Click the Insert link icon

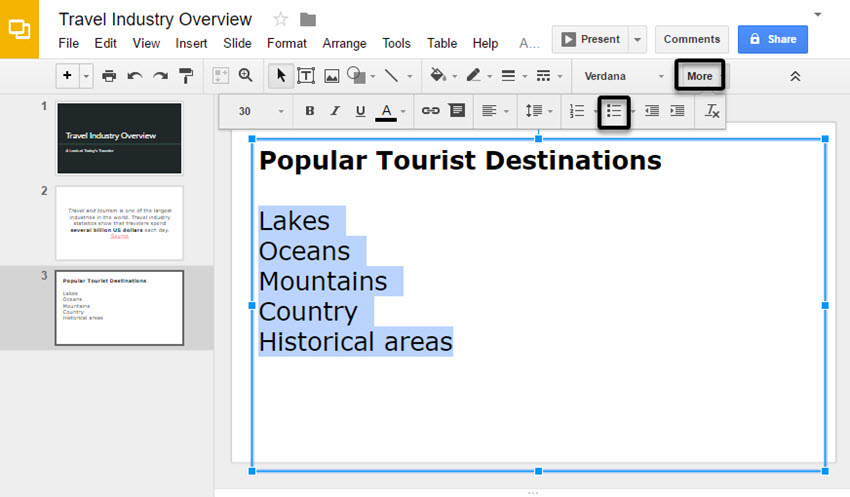click(431, 111)
